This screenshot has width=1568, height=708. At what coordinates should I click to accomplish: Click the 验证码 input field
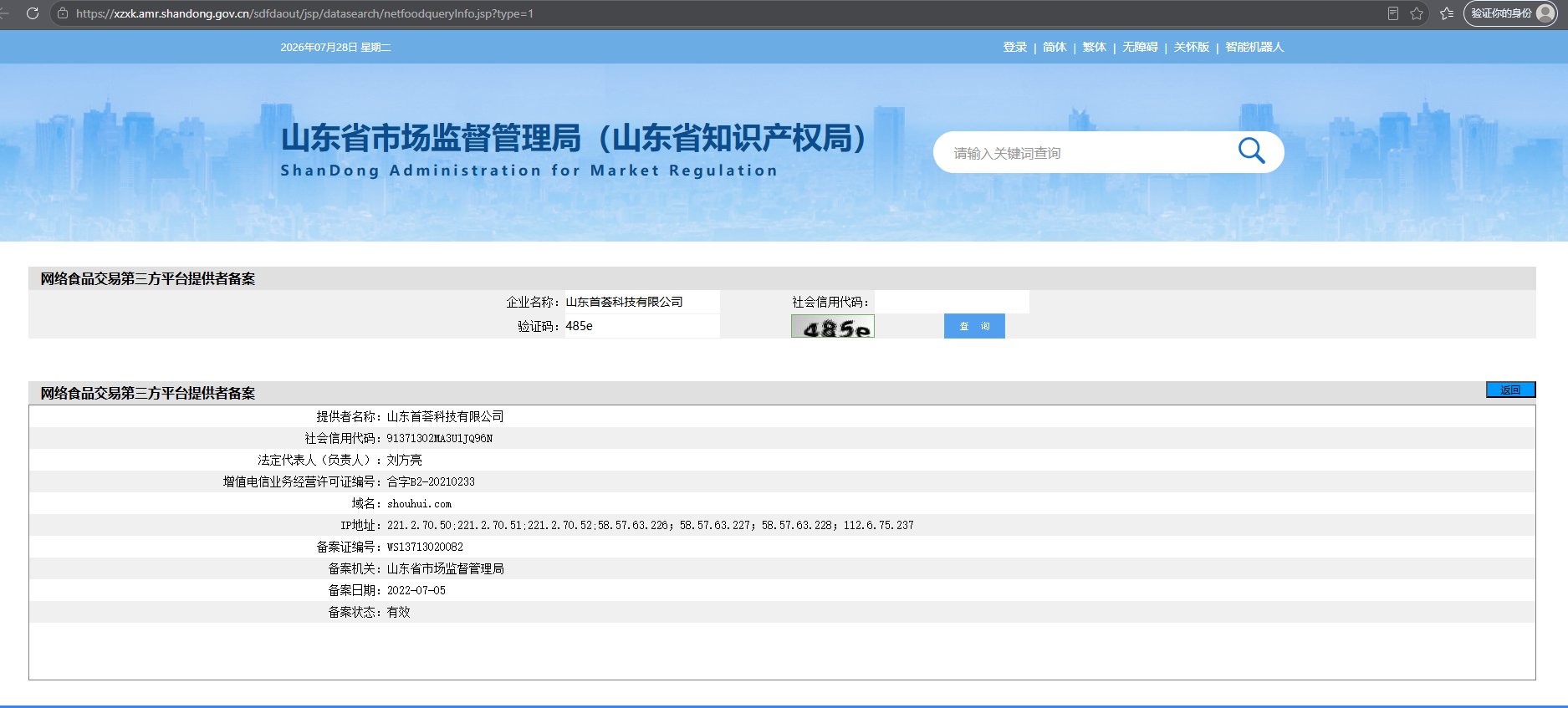coord(641,326)
